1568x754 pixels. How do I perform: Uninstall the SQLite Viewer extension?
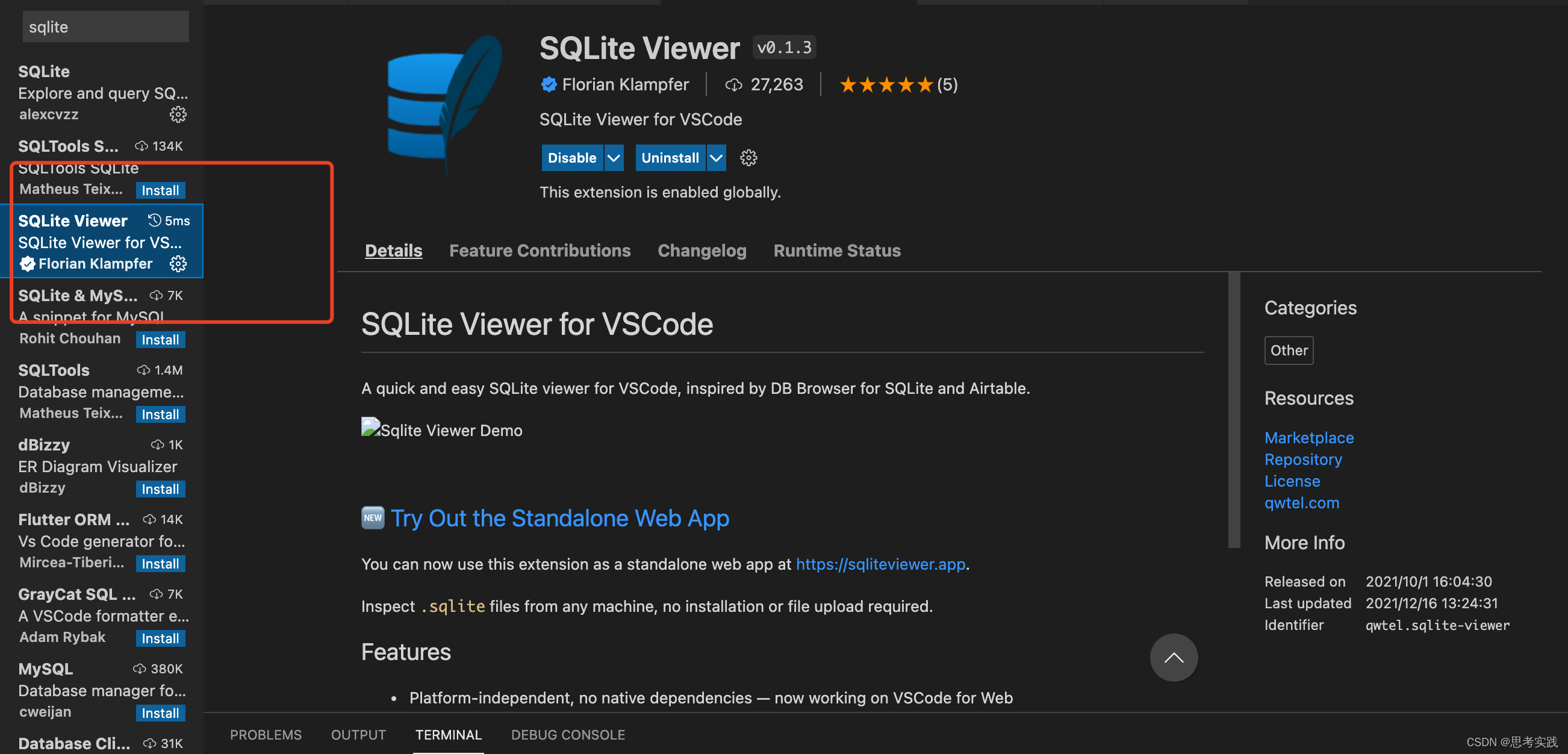point(670,158)
